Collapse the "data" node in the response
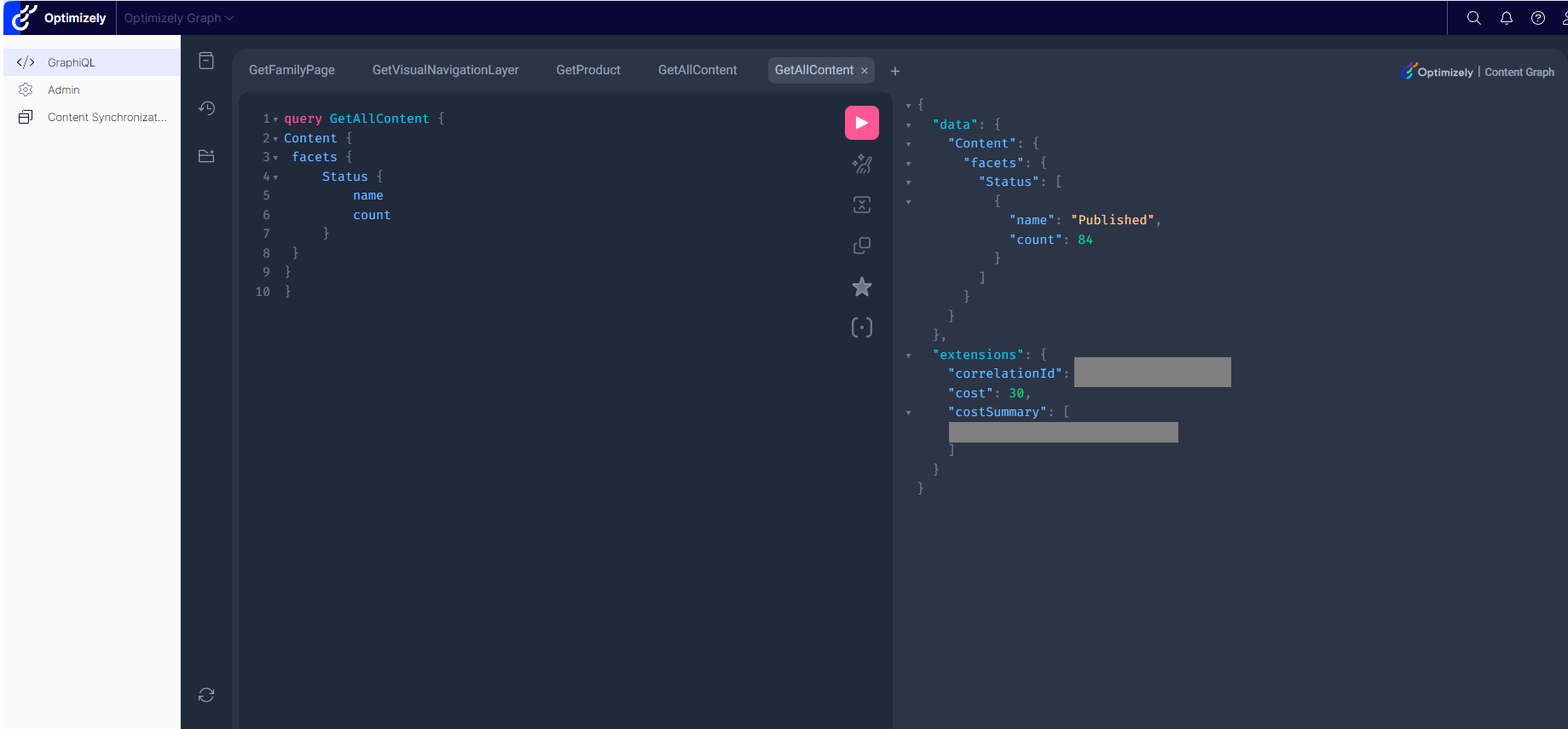The width and height of the screenshot is (1568, 729). pos(908,125)
